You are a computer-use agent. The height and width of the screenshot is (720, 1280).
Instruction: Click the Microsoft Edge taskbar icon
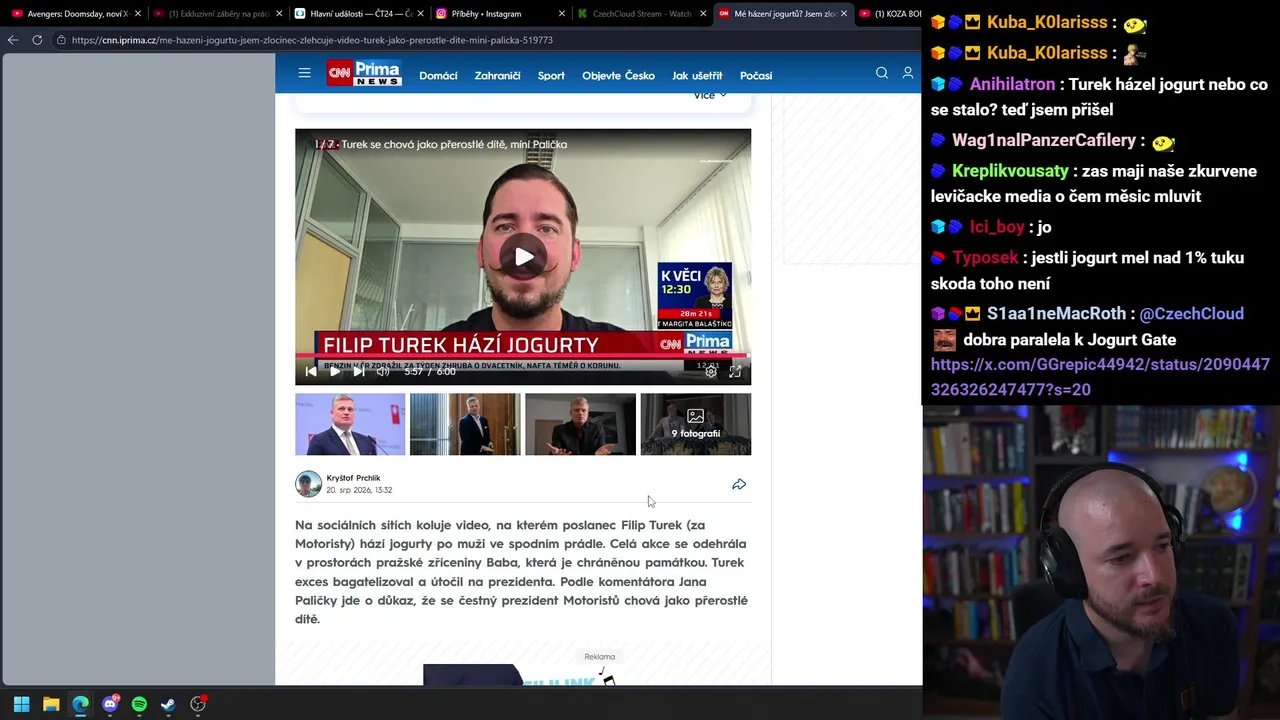coord(80,704)
